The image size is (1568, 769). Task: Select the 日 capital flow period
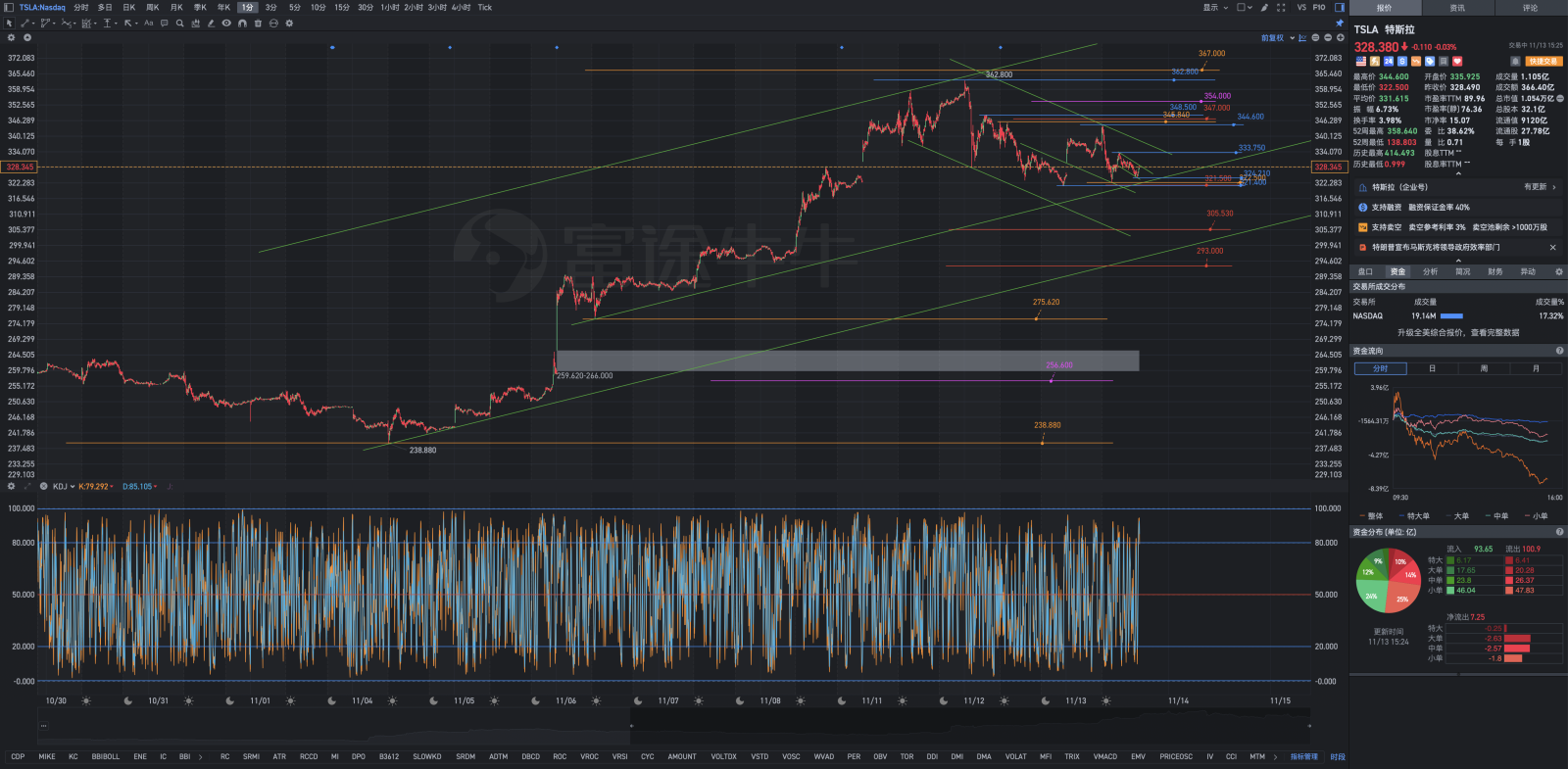pyautogui.click(x=1432, y=368)
